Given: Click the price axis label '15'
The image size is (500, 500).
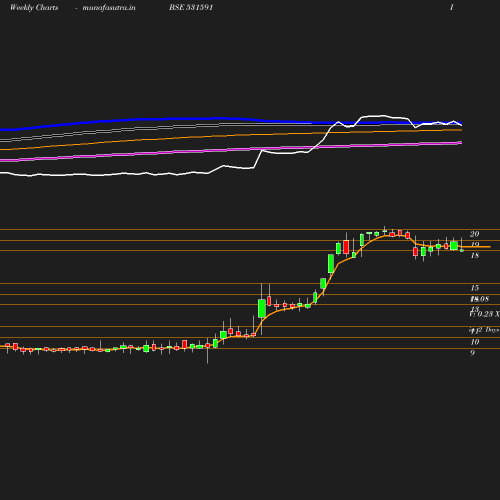Looking at the screenshot, I should click(x=475, y=288).
